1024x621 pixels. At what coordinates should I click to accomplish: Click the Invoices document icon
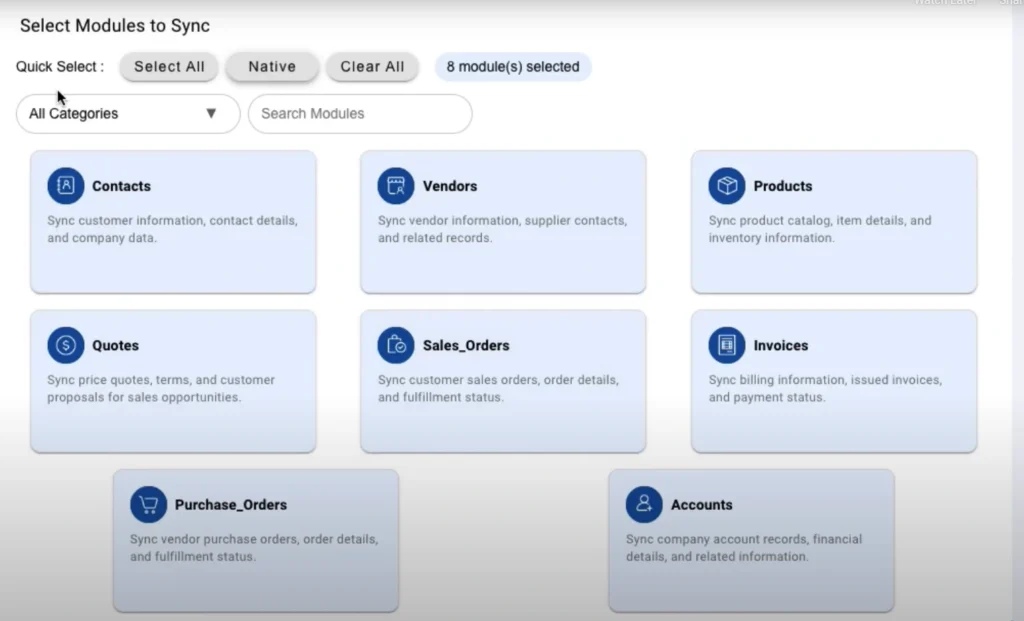(727, 344)
